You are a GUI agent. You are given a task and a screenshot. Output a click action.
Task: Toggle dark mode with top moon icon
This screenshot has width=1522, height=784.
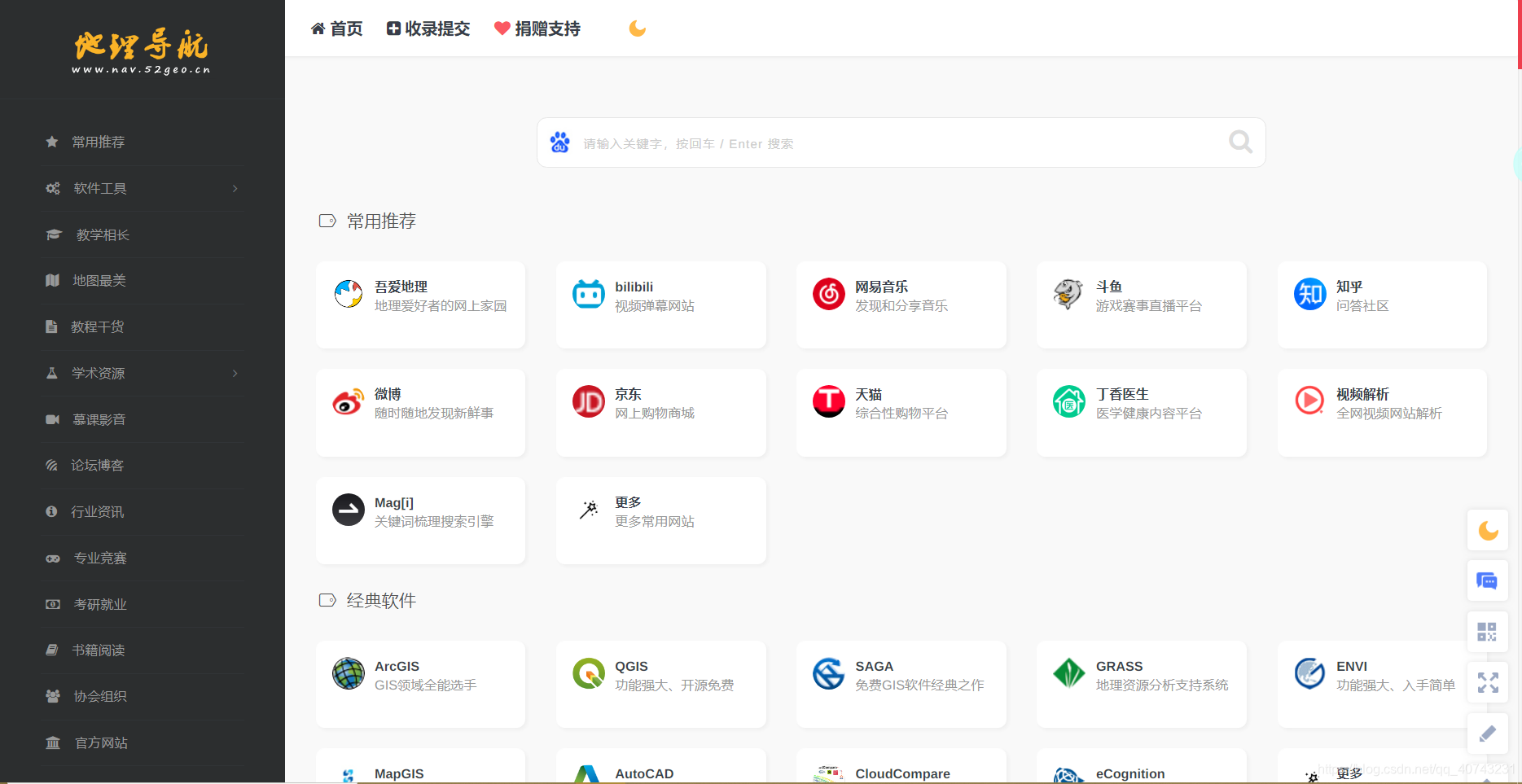pyautogui.click(x=638, y=28)
